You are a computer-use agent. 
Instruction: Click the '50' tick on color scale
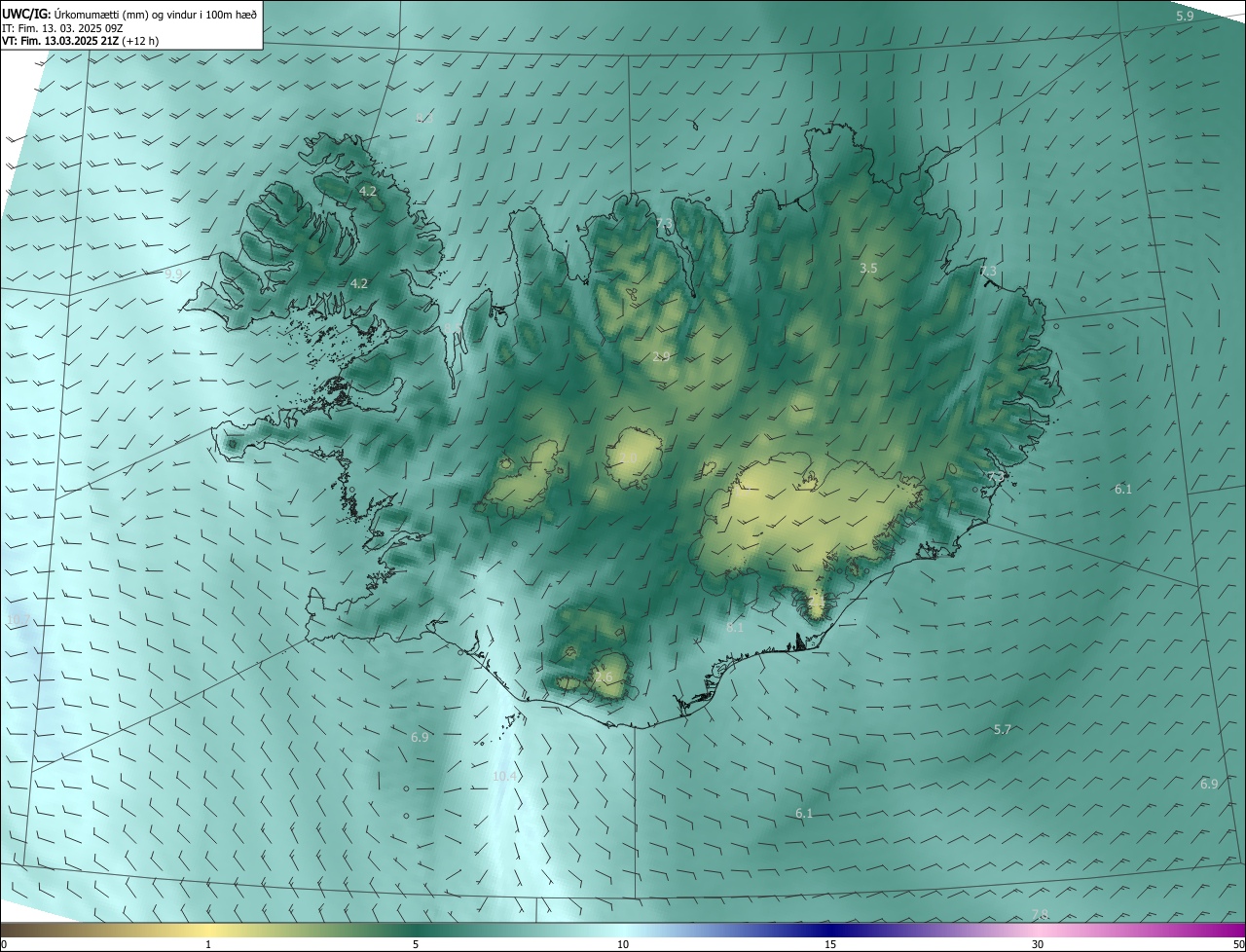(1238, 944)
